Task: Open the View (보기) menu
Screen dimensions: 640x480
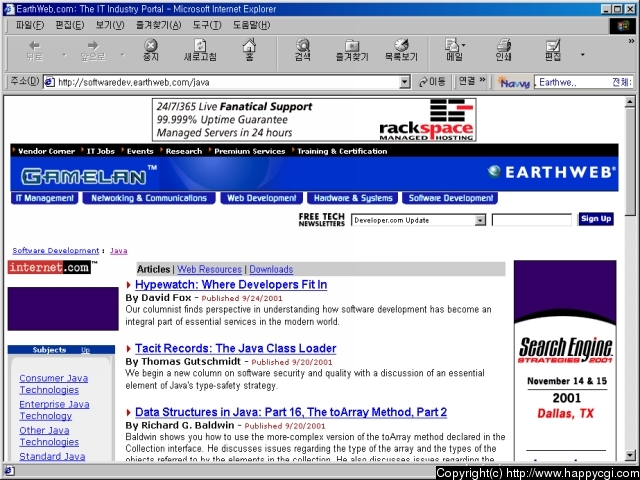Action: click(110, 25)
